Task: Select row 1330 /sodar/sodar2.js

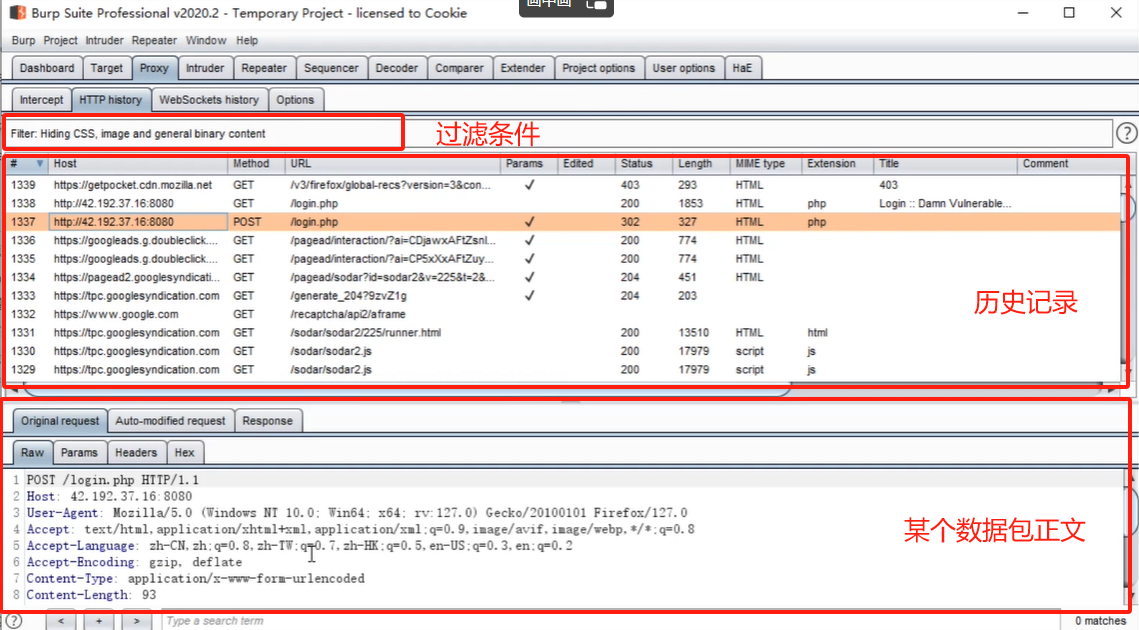Action: [563, 351]
